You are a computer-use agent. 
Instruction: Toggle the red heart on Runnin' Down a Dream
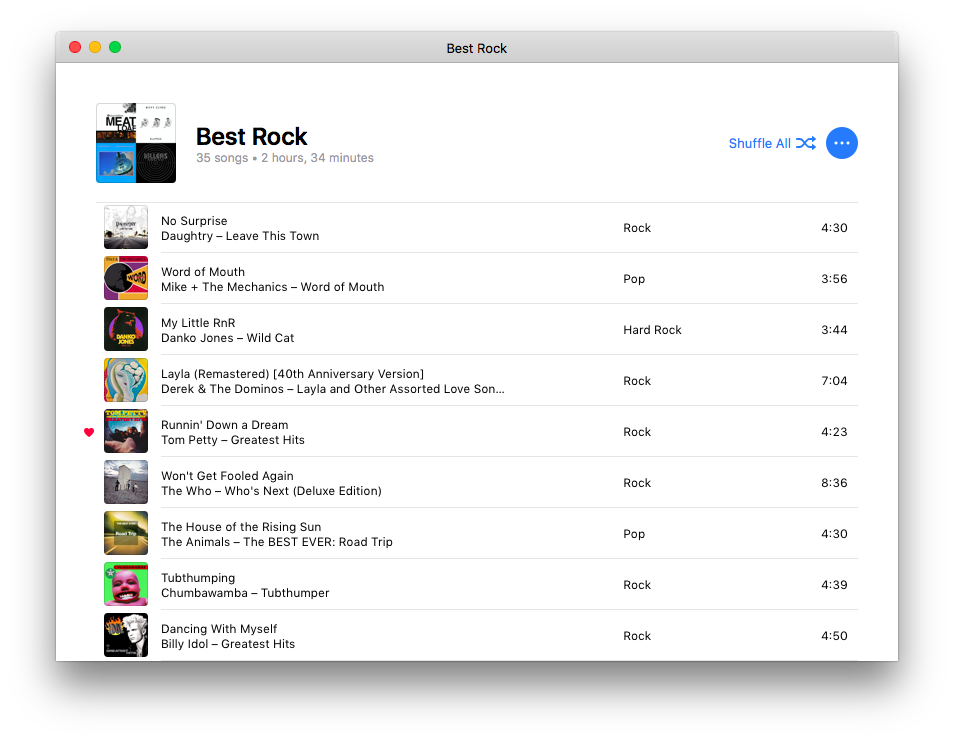coord(89,432)
